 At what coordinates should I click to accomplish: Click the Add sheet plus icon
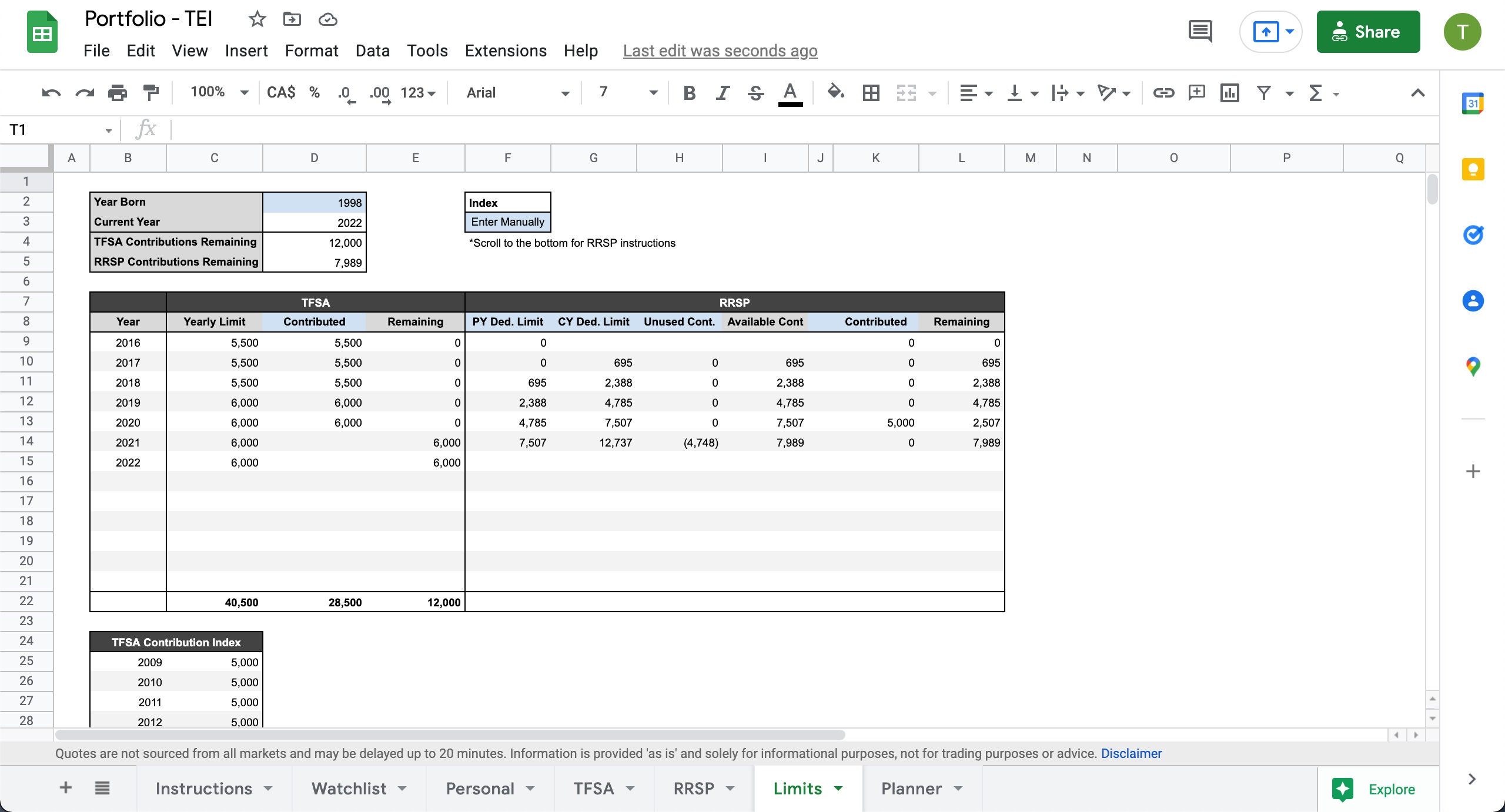(66, 787)
